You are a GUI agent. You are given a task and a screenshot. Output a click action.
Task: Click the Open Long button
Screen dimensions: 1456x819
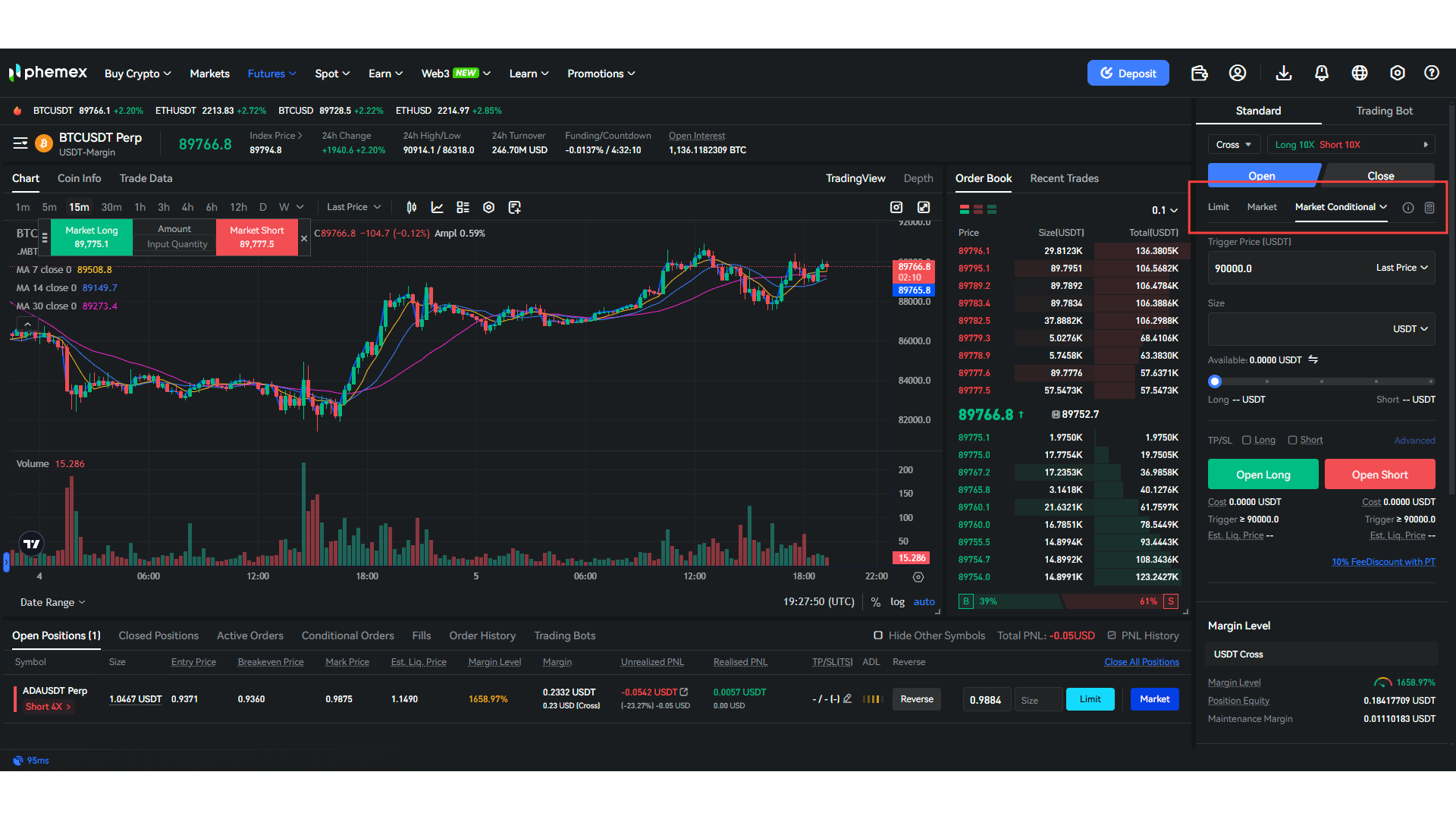1262,474
